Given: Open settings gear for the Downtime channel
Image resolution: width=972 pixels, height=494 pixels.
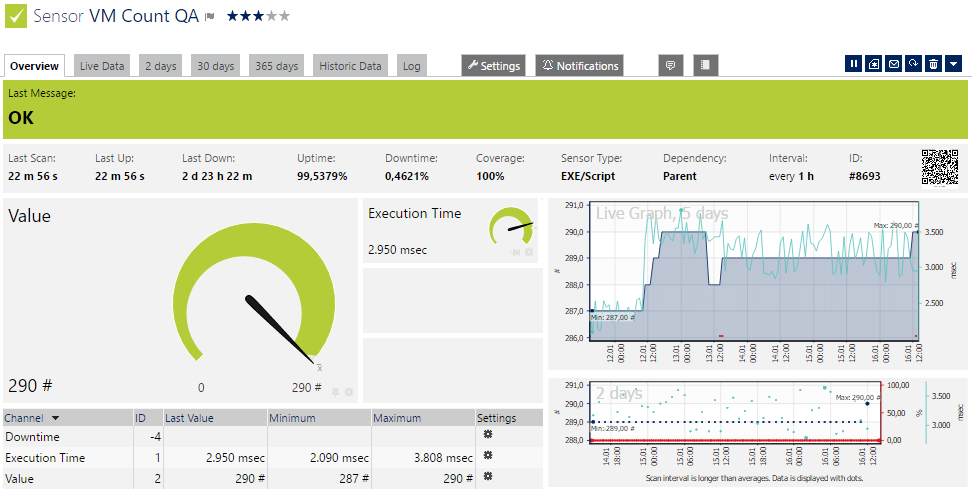Looking at the screenshot, I should (488, 436).
